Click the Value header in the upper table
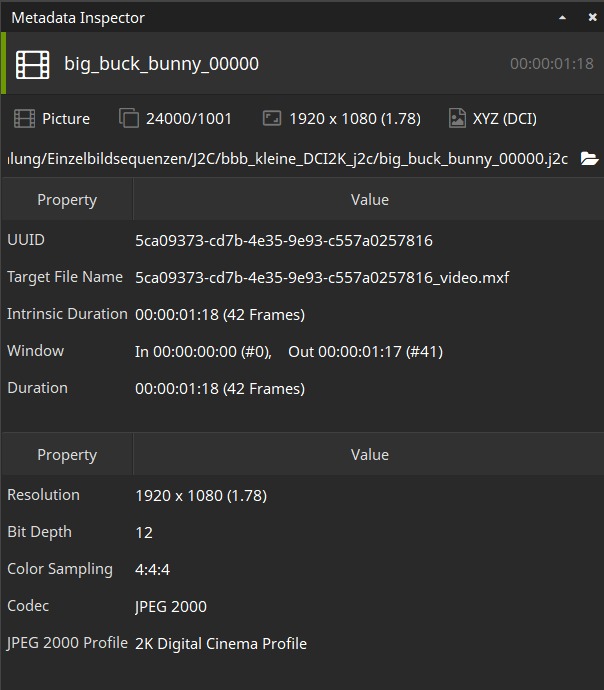 coord(369,200)
